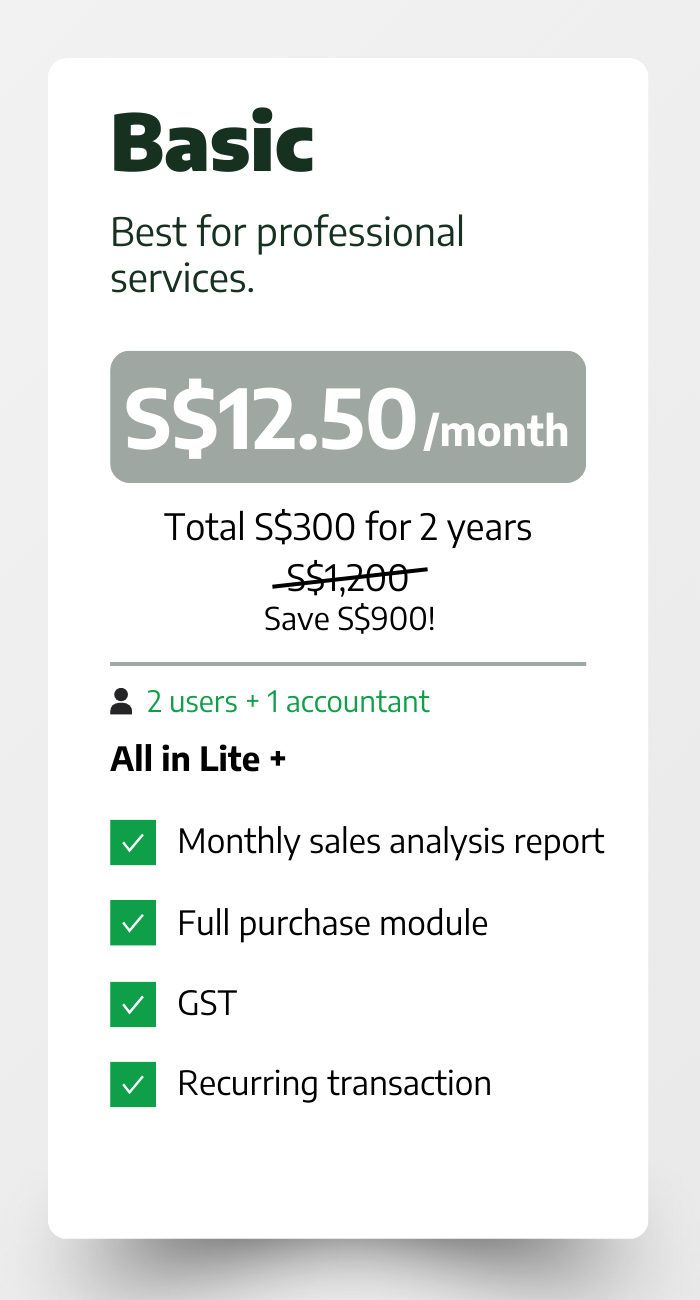The image size is (700, 1300).
Task: Click the 'GST' feature label
Action: 207,1003
